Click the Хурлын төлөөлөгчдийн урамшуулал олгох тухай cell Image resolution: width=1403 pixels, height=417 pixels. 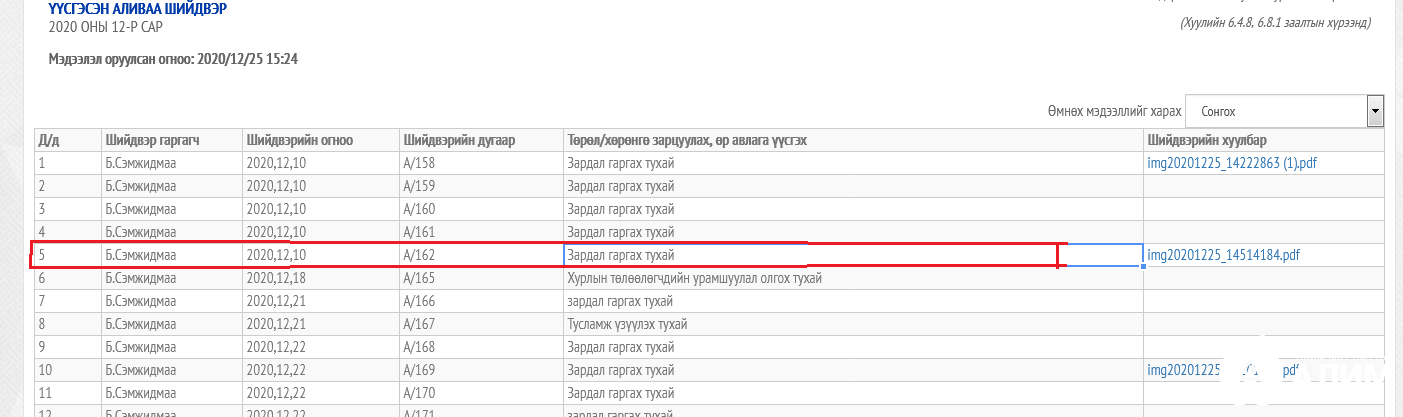pyautogui.click(x=694, y=278)
